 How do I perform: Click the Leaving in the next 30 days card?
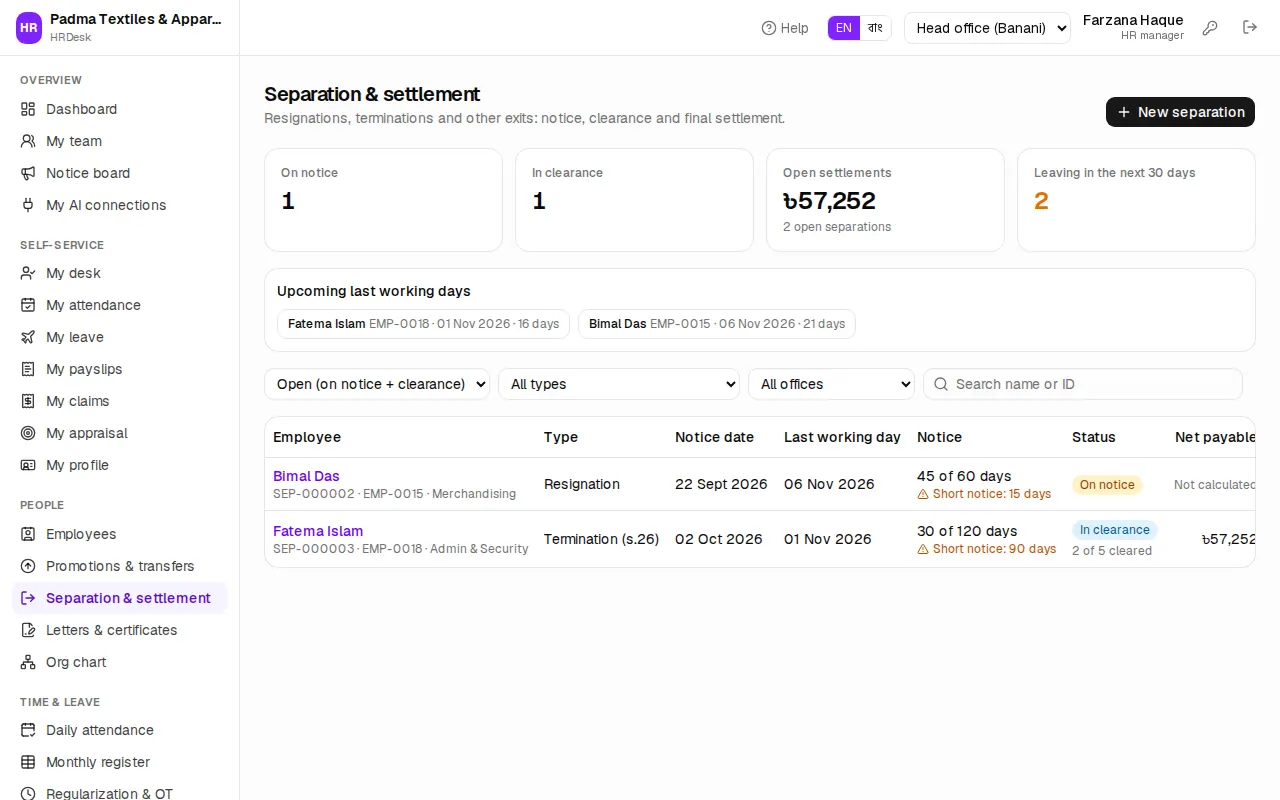pyautogui.click(x=1136, y=200)
